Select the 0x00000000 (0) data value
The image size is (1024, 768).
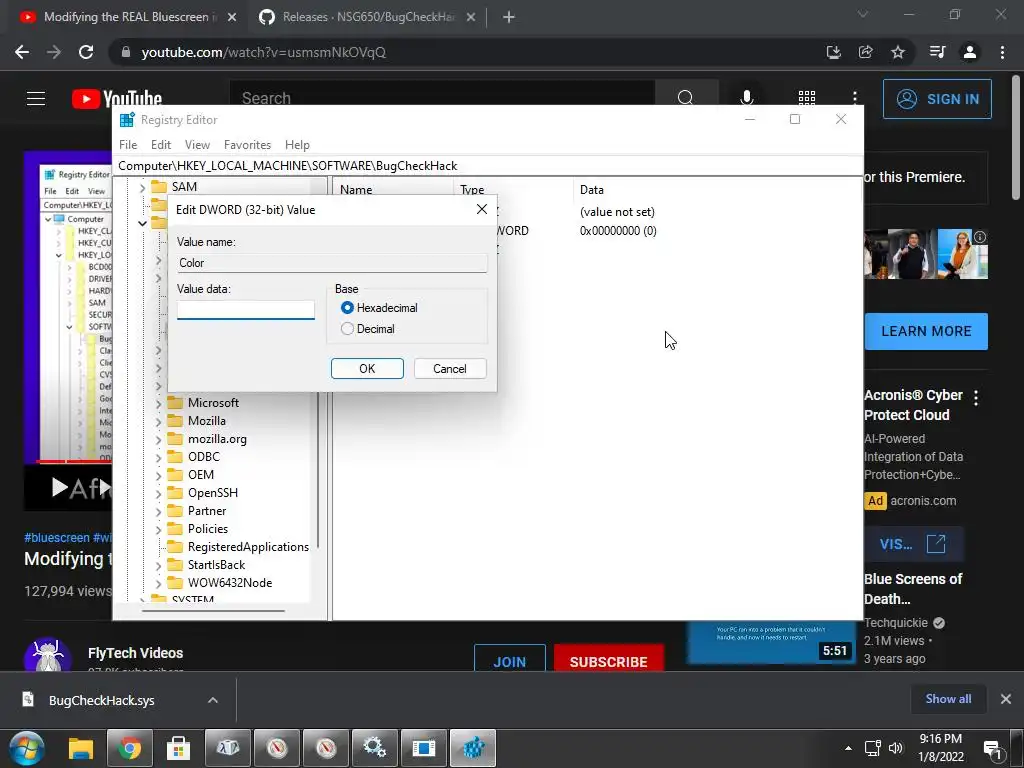pyautogui.click(x=618, y=231)
